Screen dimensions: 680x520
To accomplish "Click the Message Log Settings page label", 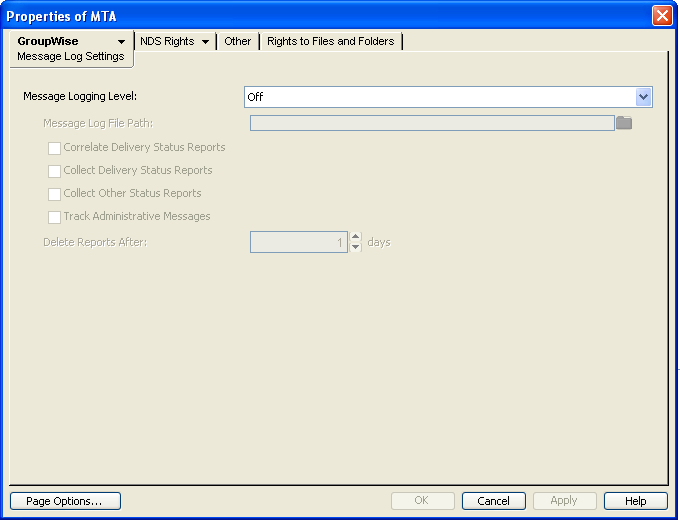I will point(71,56).
